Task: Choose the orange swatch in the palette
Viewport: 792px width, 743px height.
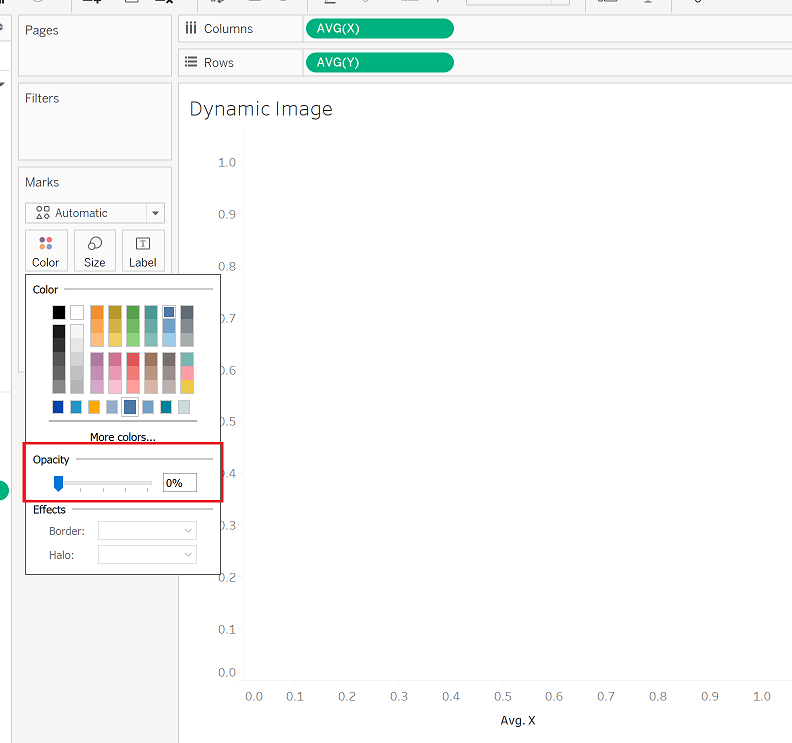Action: click(x=97, y=312)
